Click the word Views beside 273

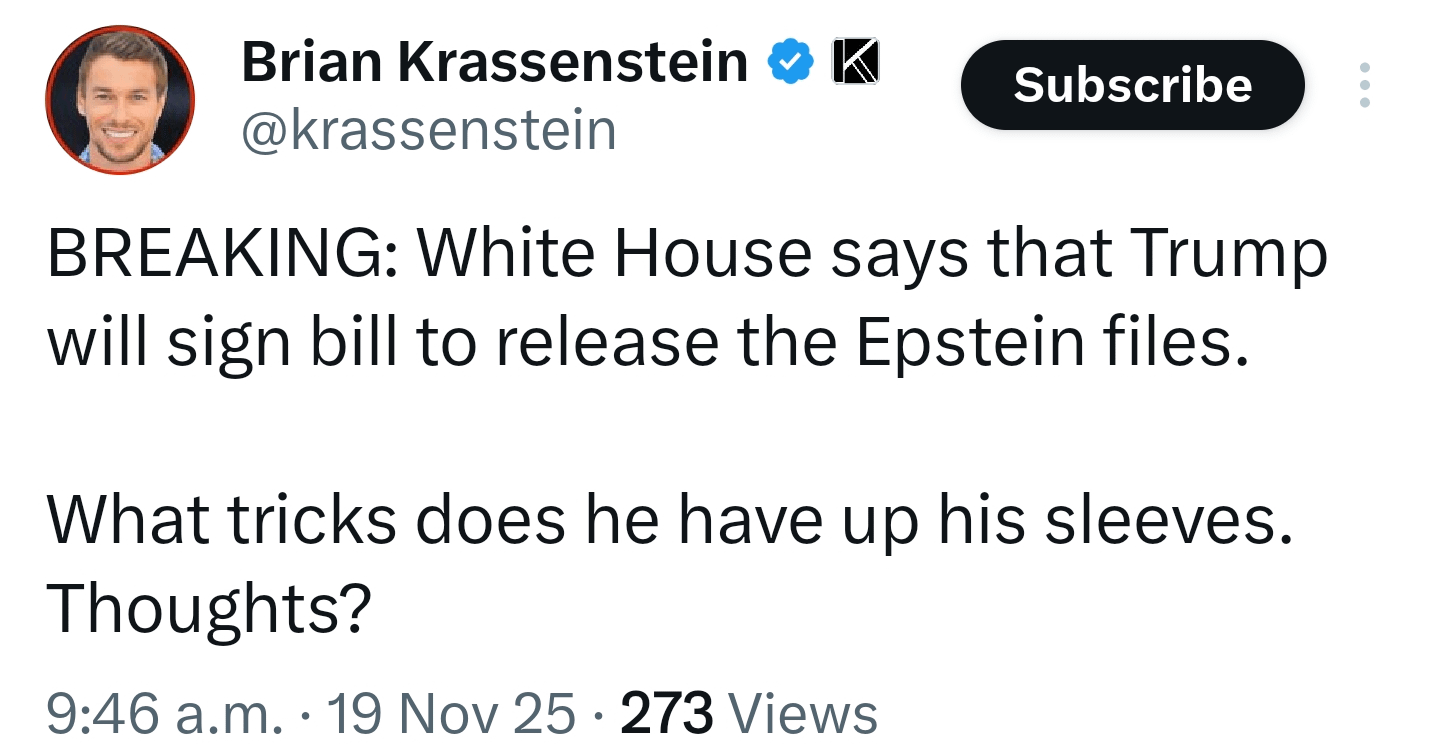[x=803, y=715]
